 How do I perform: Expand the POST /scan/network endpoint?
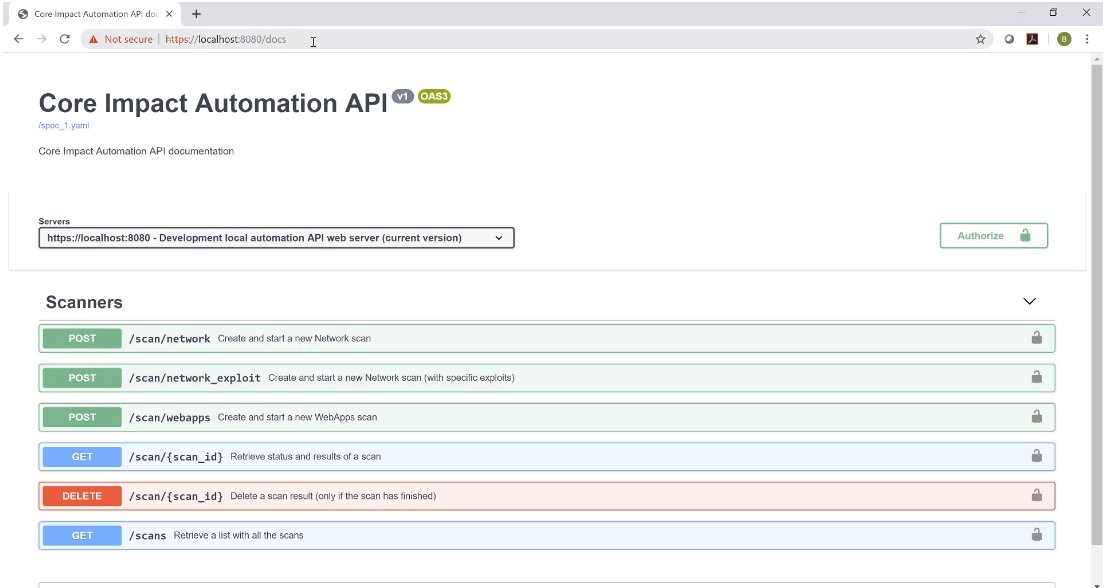(170, 339)
